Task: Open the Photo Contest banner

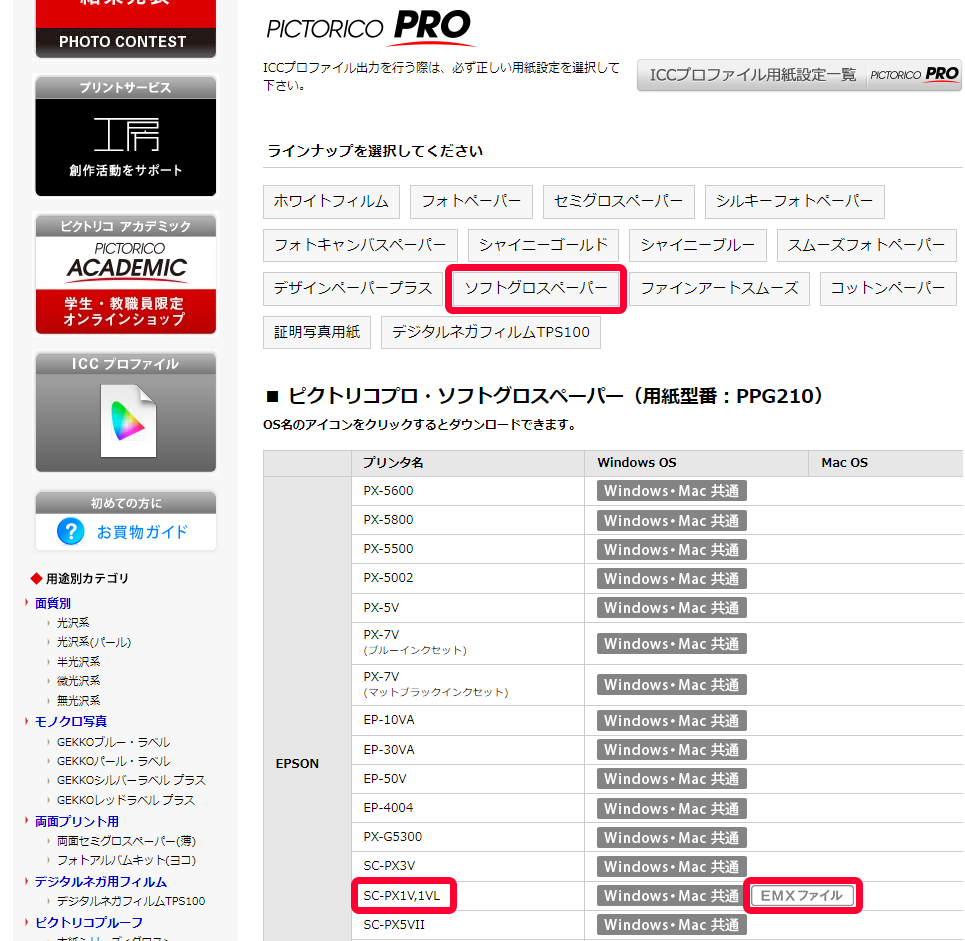Action: click(x=125, y=29)
